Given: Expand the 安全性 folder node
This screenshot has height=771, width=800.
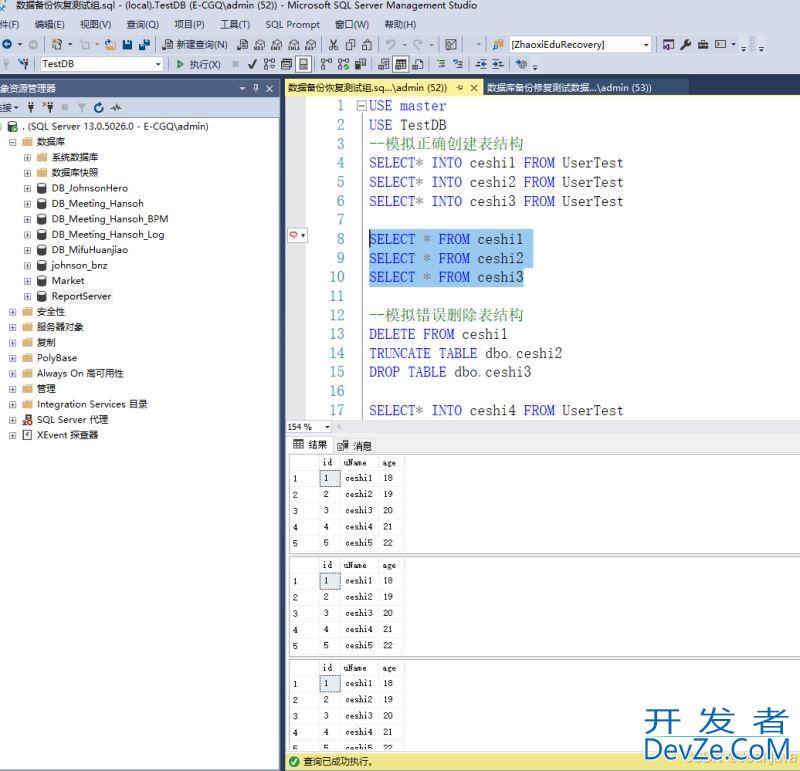Looking at the screenshot, I should [13, 312].
